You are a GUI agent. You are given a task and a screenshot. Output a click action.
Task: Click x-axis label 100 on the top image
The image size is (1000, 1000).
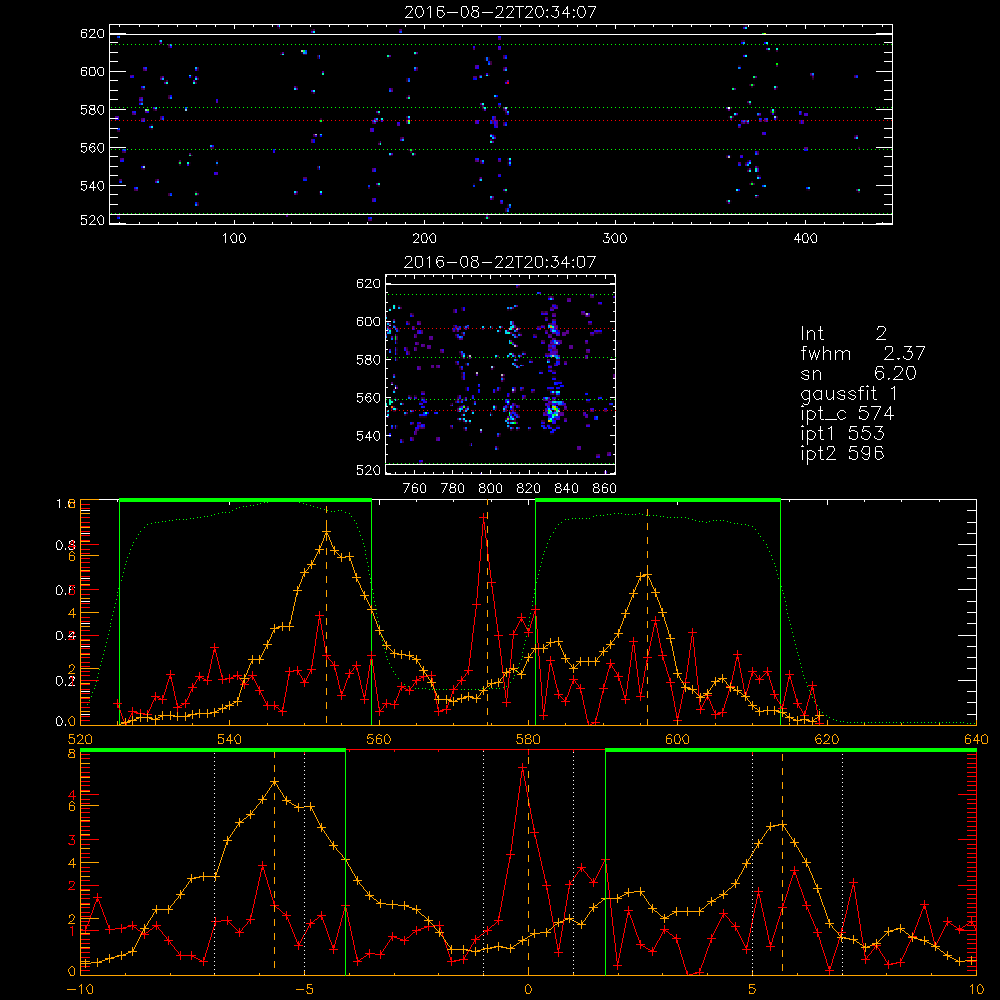234,239
